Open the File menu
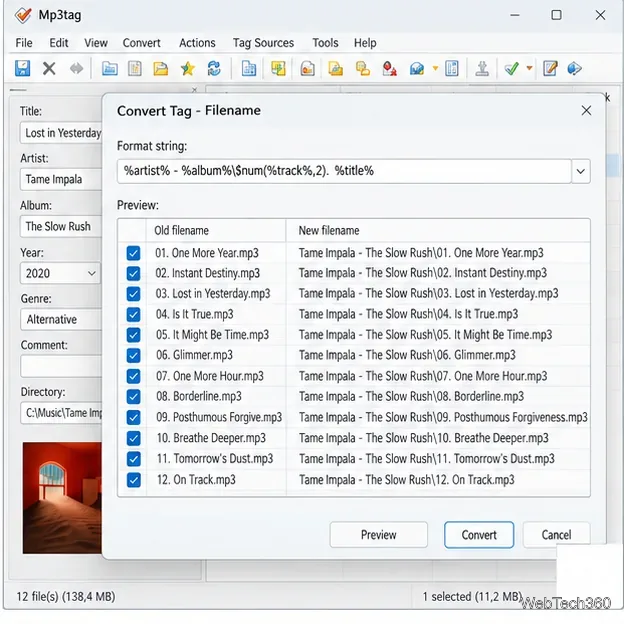This screenshot has height=624, width=624. tap(24, 43)
